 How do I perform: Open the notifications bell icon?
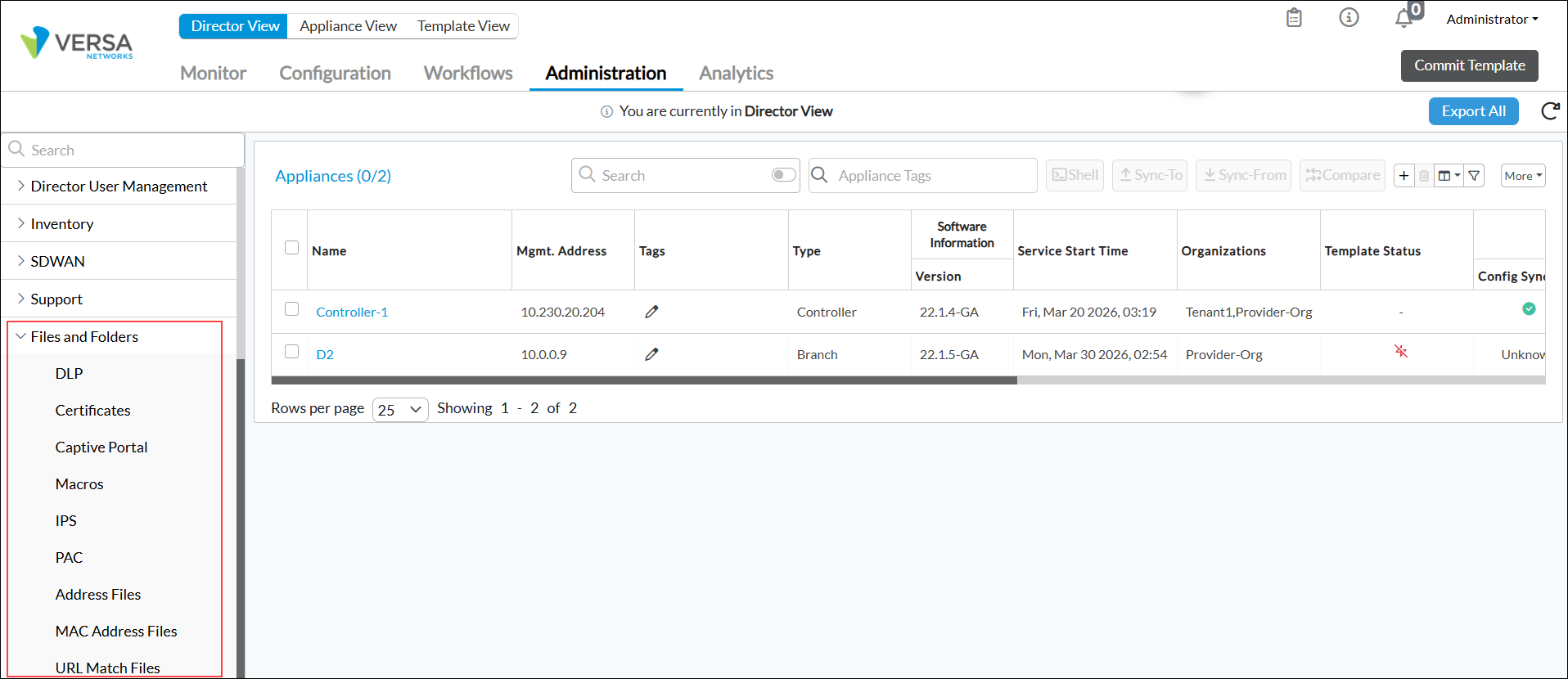pyautogui.click(x=1404, y=18)
